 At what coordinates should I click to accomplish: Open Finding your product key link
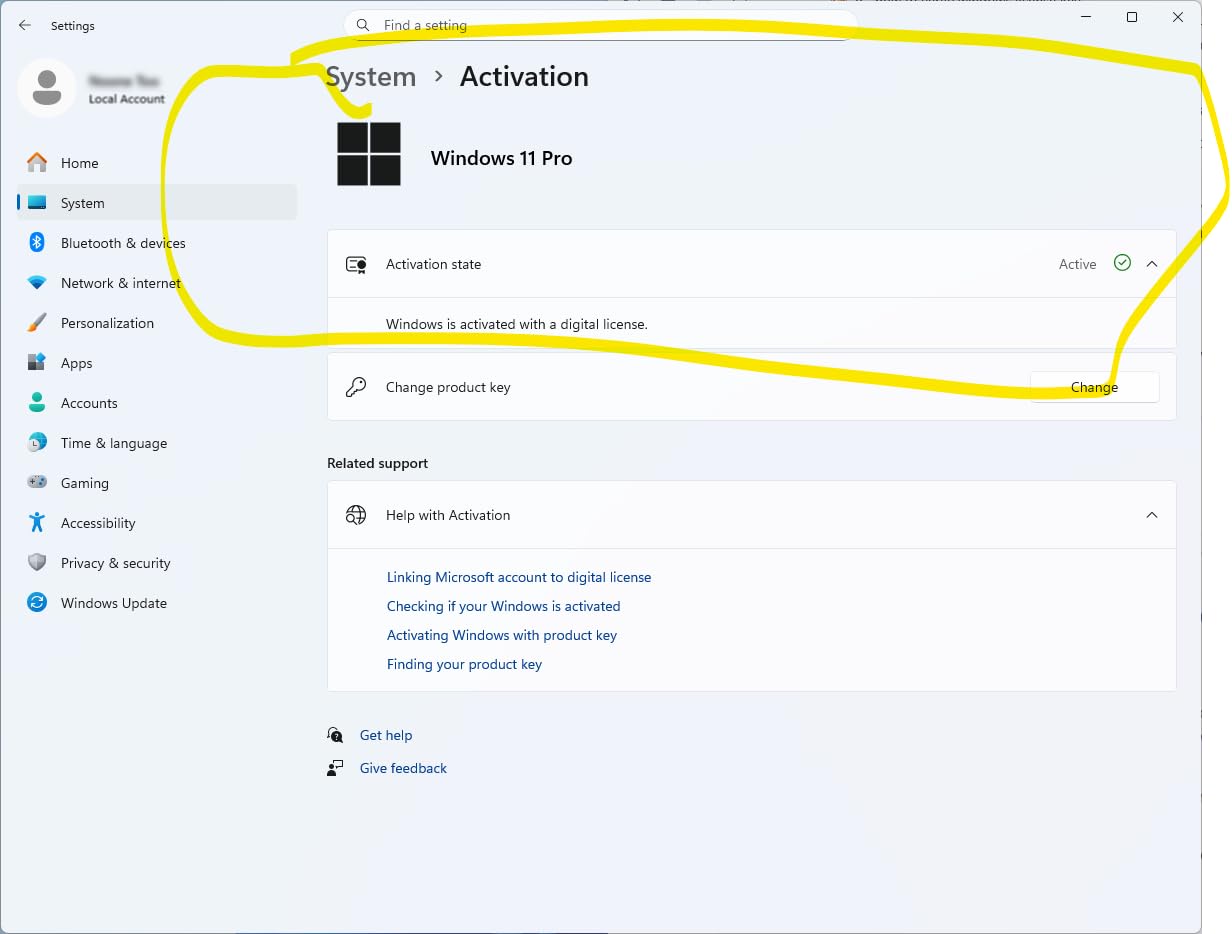[x=464, y=664]
